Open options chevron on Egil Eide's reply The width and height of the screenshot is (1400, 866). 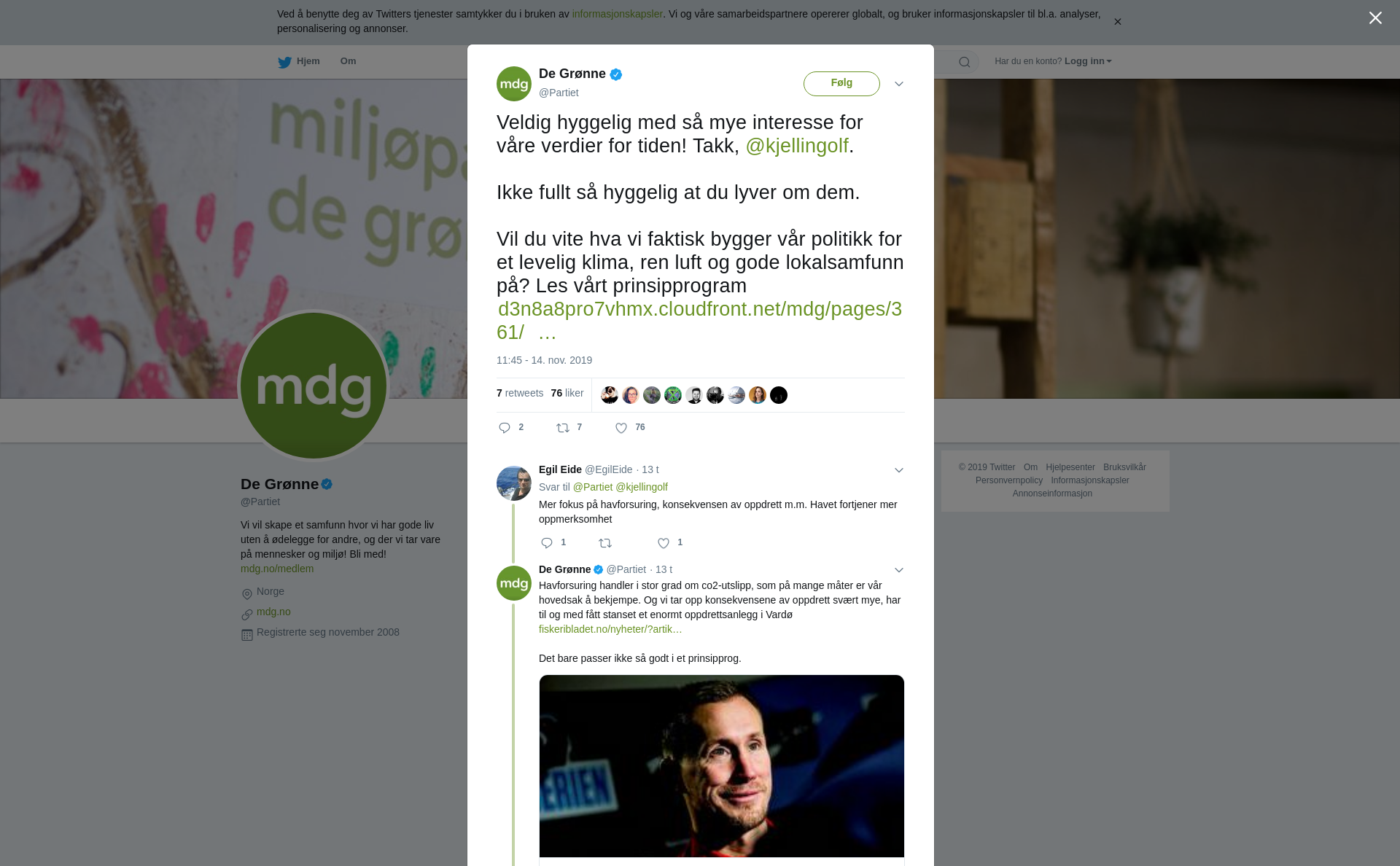[x=899, y=470]
